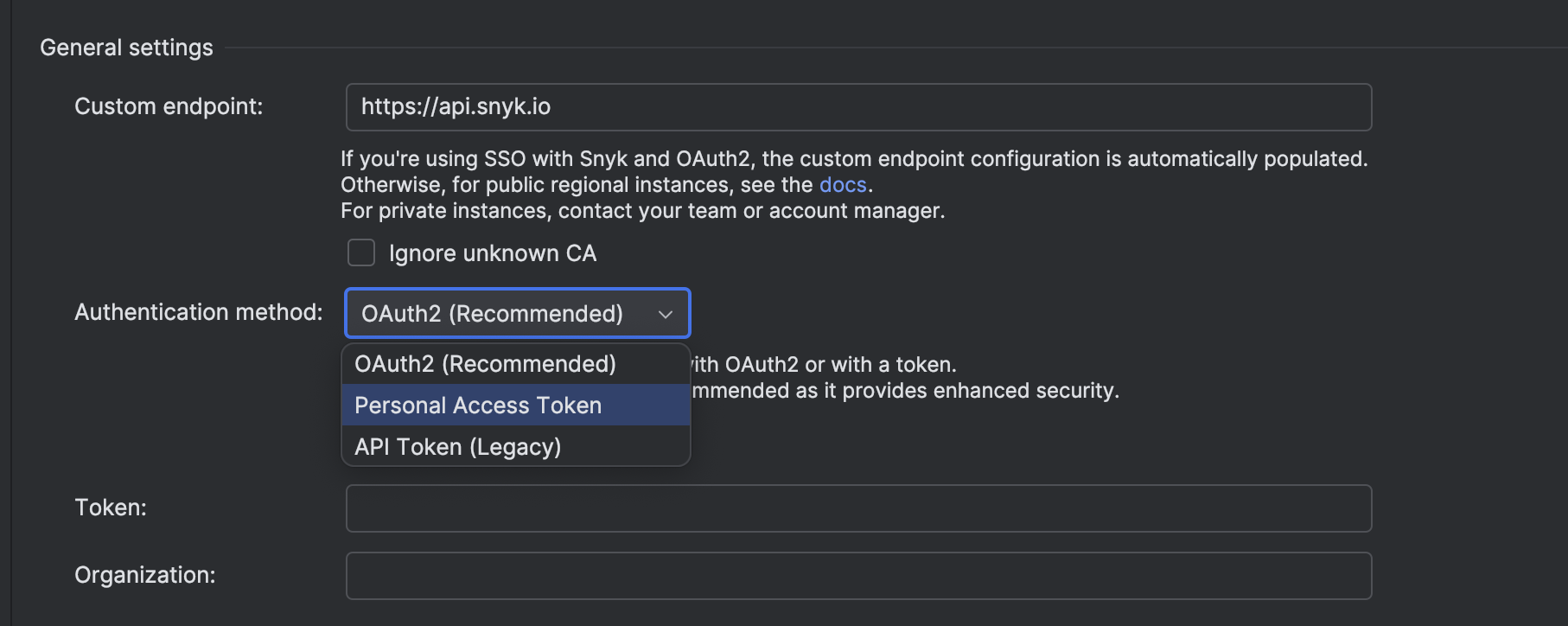Screen dimensions: 1568x626
Task: Click the SSO with Snyk description line
Action: coord(853,159)
